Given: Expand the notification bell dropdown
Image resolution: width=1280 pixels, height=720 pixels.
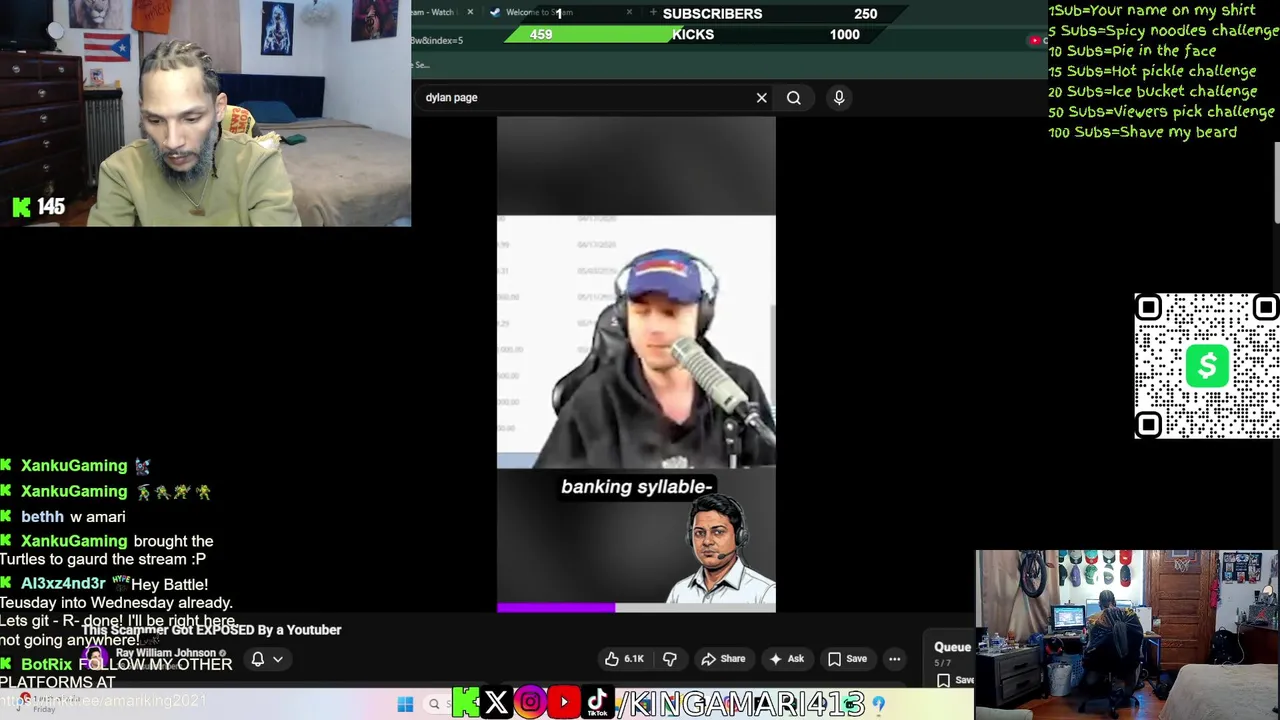Looking at the screenshot, I should [267, 659].
